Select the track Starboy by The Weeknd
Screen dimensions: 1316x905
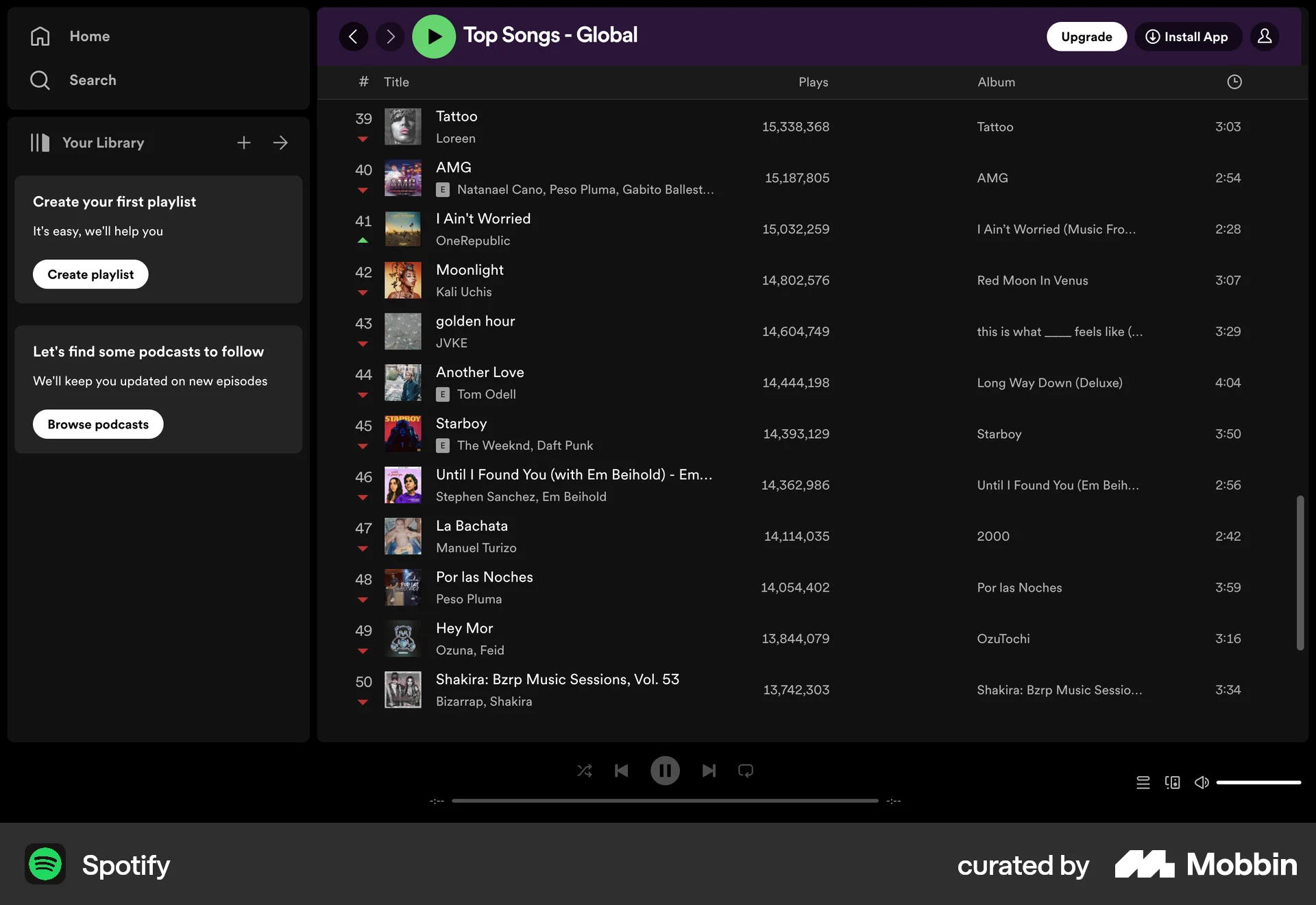[461, 423]
